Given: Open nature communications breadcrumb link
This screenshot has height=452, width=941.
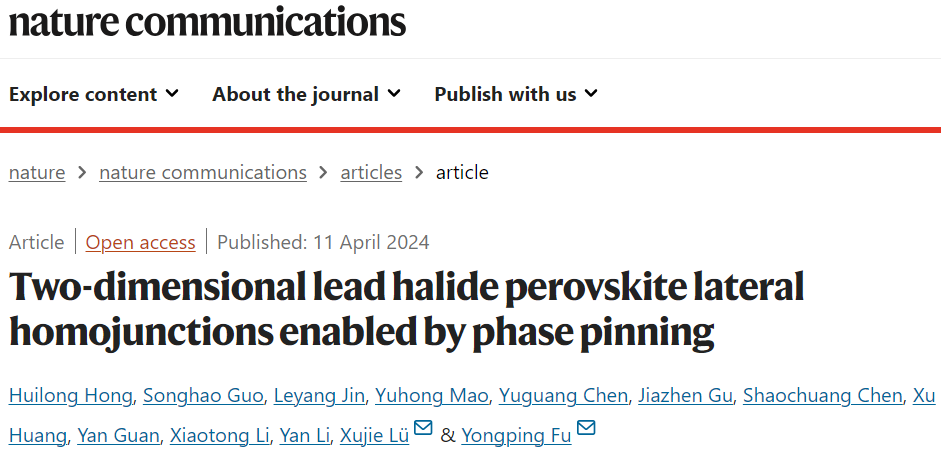Looking at the screenshot, I should (203, 173).
